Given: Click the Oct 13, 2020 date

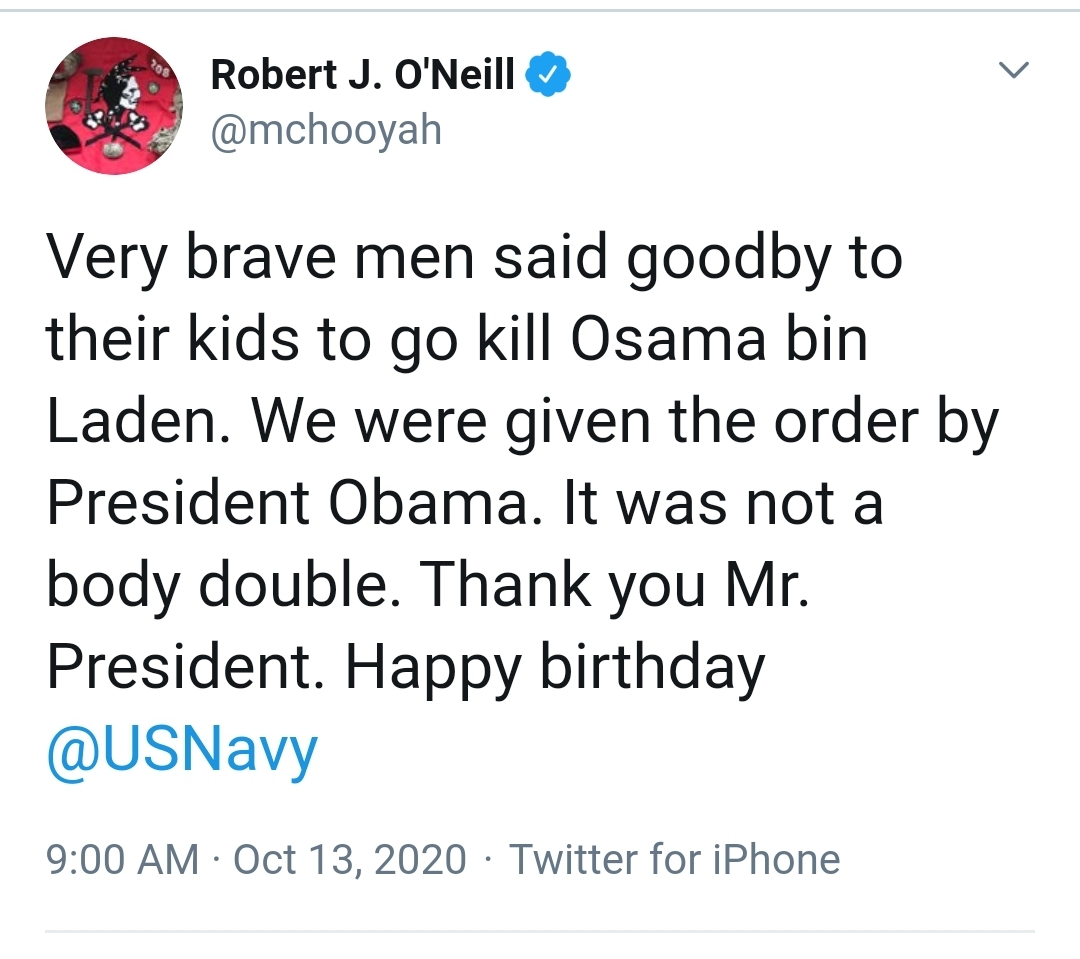Looking at the screenshot, I should pyautogui.click(x=350, y=859).
